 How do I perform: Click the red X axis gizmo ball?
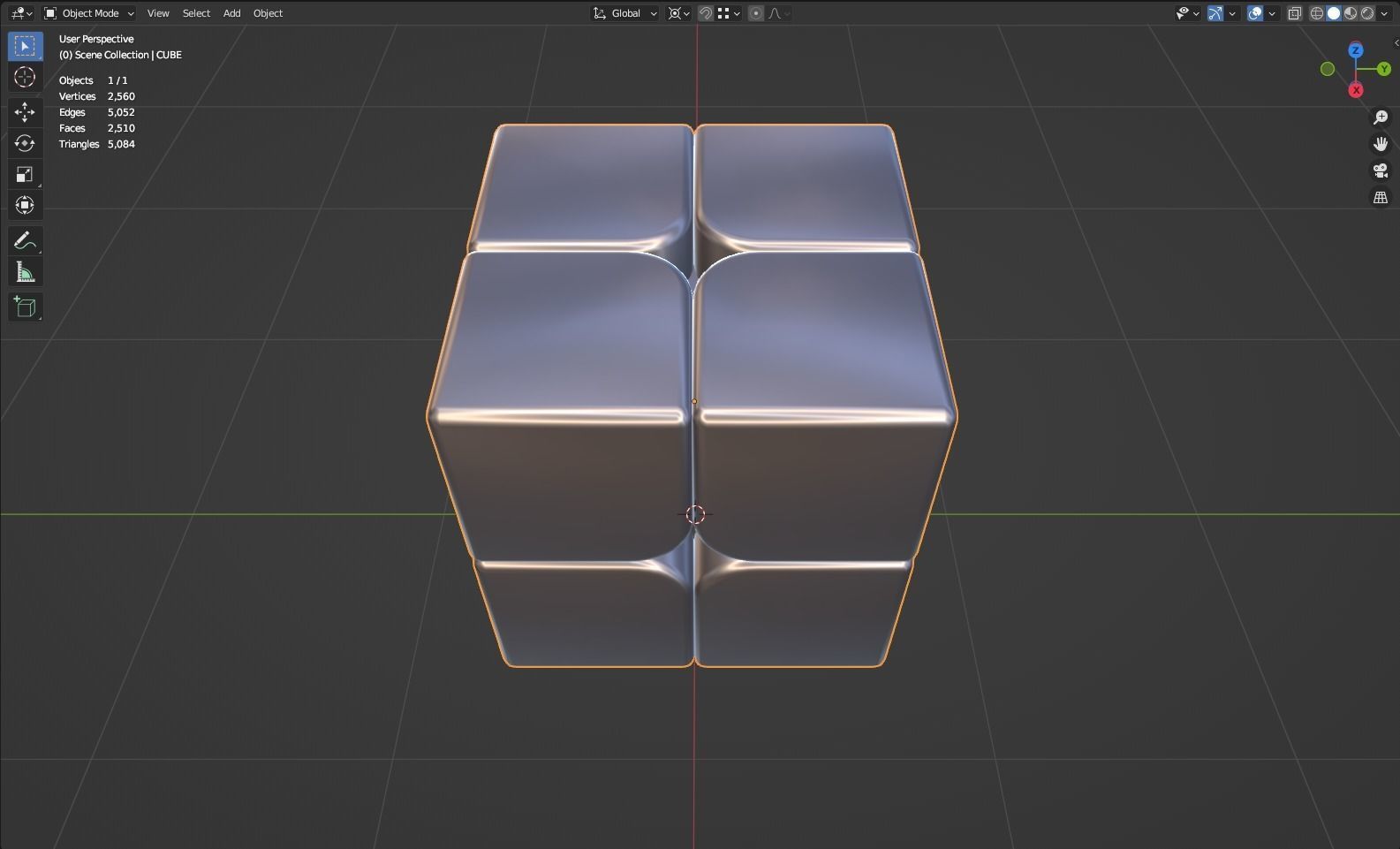(x=1356, y=90)
